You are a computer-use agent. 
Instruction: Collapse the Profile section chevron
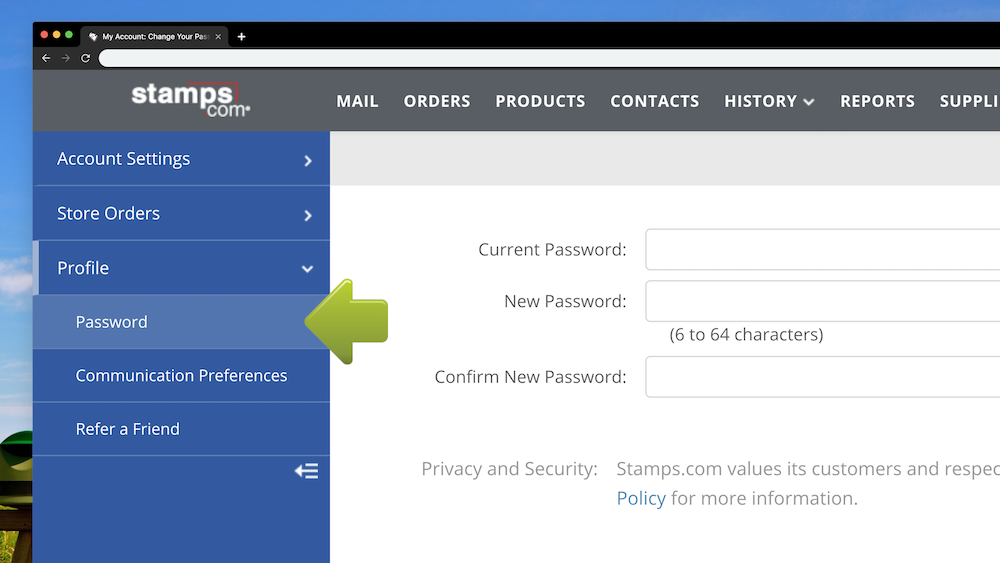click(x=307, y=269)
